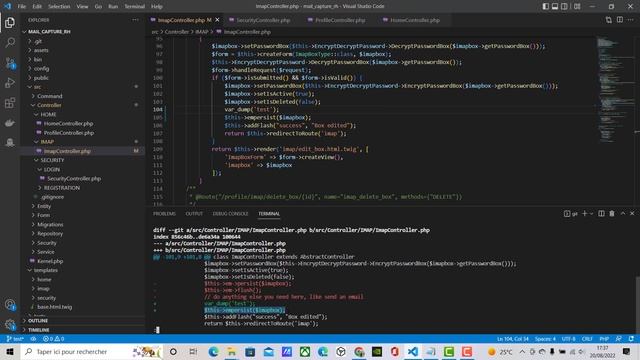Open errors and warnings count in status bar

53,339
